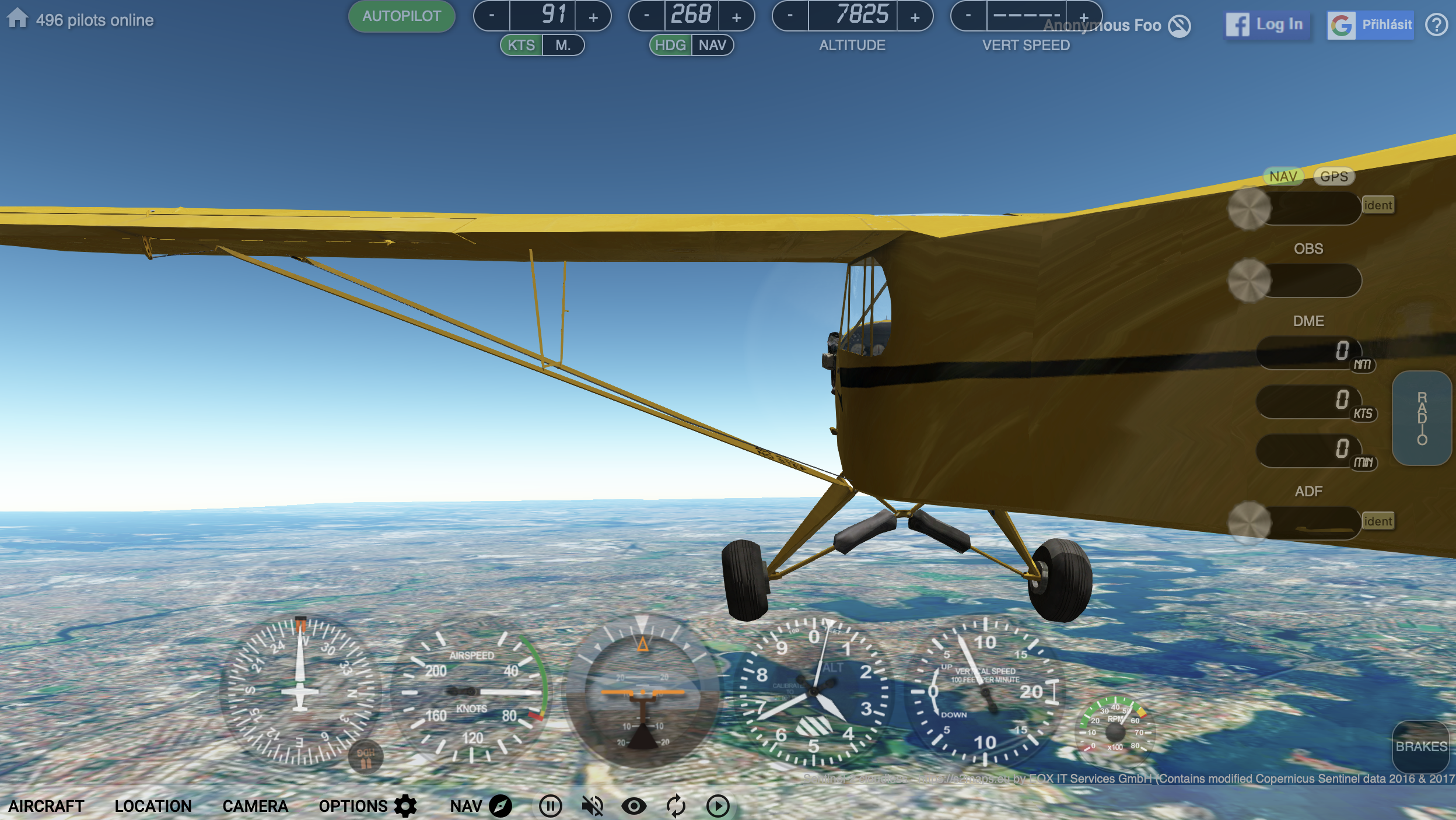Engage the AUTOPILOT
The image size is (1456, 820).
(401, 17)
